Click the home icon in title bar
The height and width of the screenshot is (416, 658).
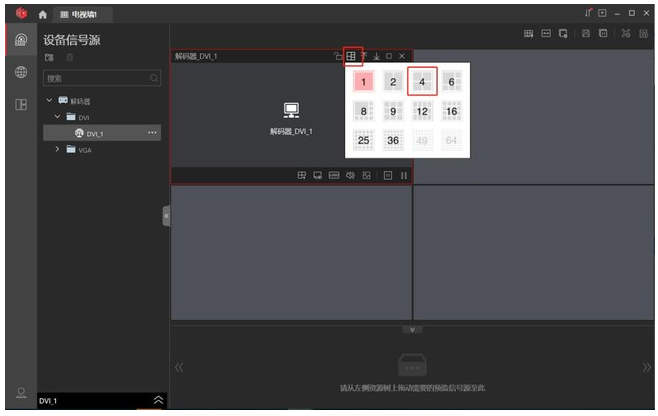pyautogui.click(x=42, y=14)
